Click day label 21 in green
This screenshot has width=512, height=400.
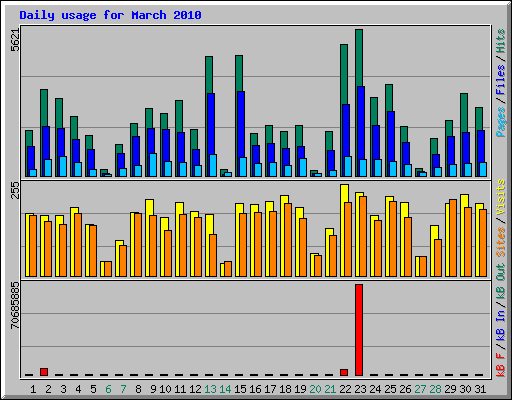331,389
